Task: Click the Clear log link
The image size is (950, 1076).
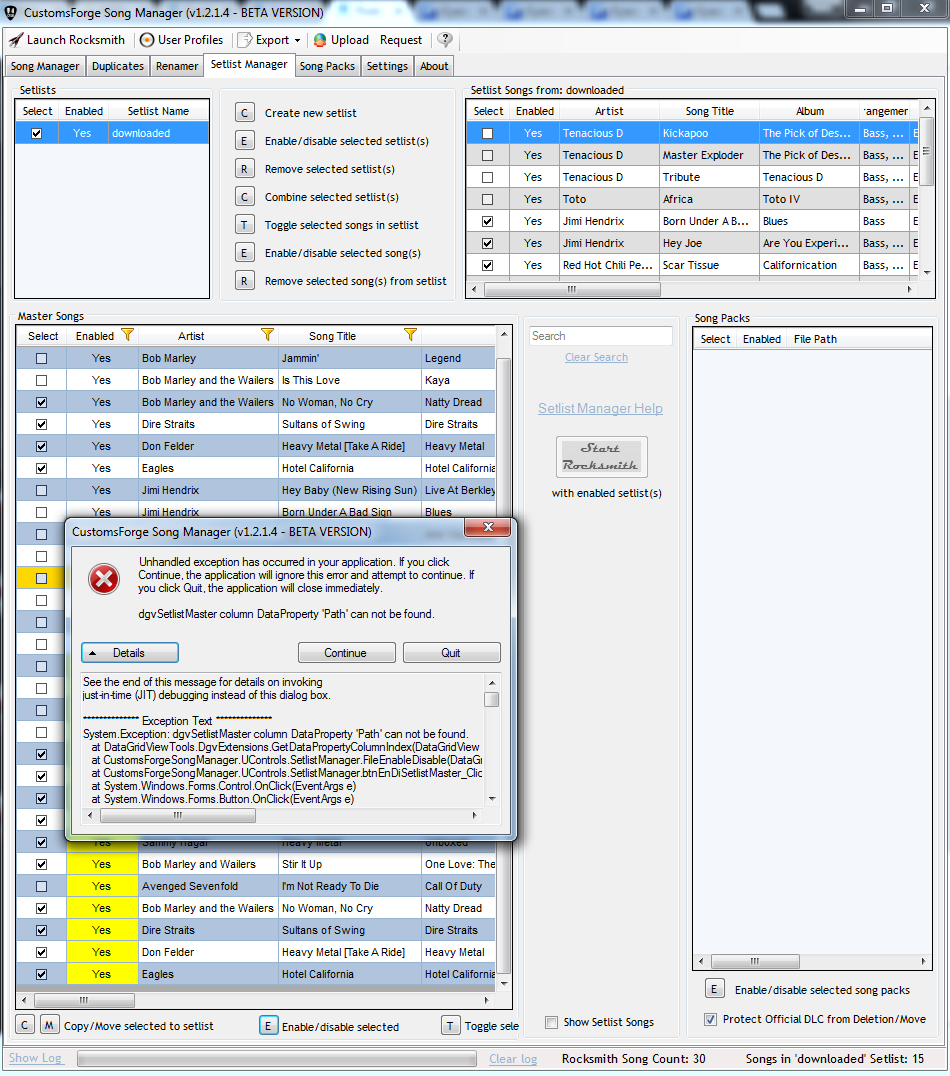Action: click(x=513, y=1059)
